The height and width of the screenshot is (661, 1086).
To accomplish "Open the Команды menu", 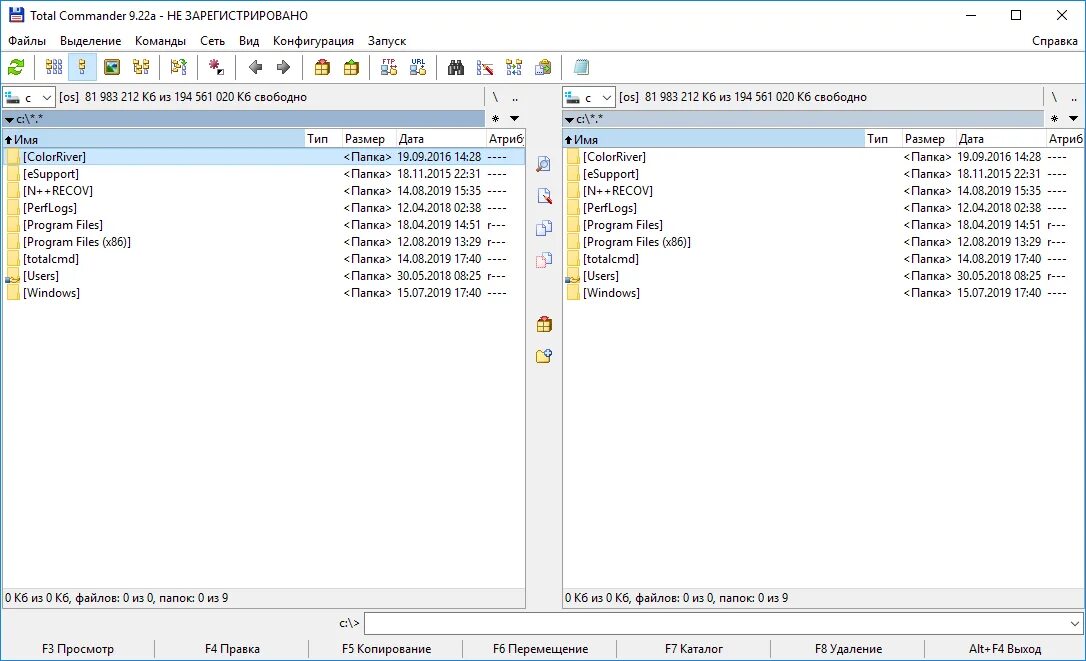I will coord(160,41).
